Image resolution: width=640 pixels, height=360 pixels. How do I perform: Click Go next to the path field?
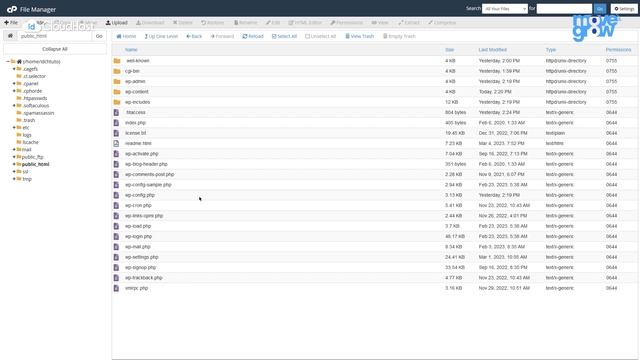tap(99, 36)
